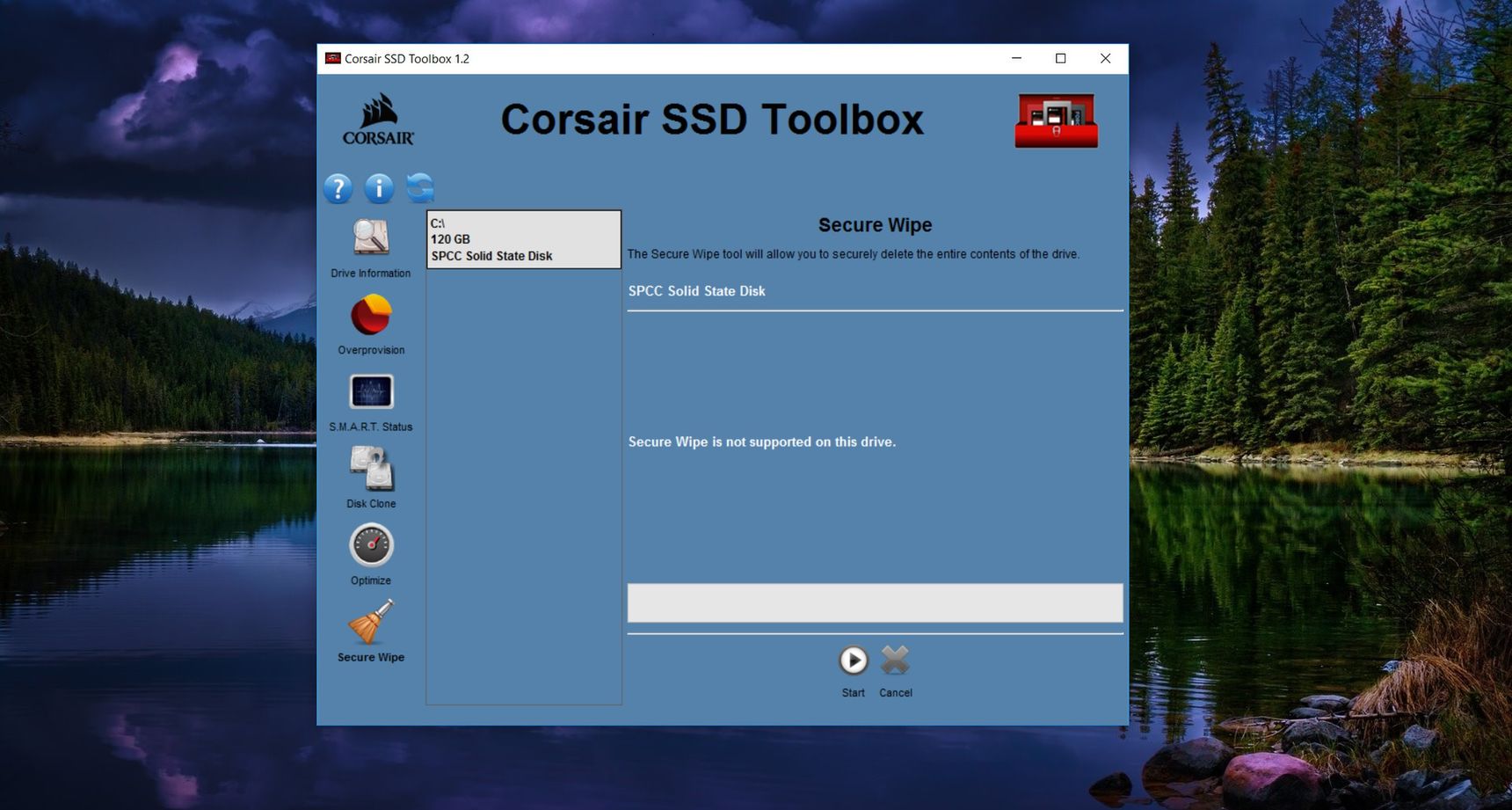Maximize the Corsair SSD Toolbox window

click(x=1061, y=59)
